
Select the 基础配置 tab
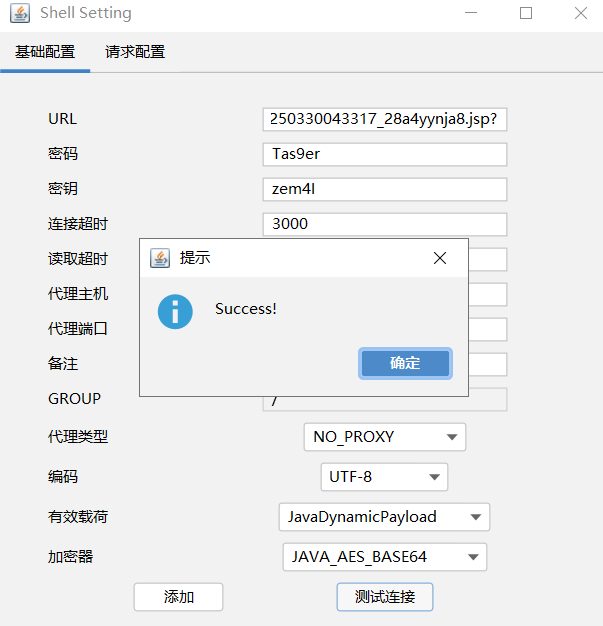[x=45, y=52]
